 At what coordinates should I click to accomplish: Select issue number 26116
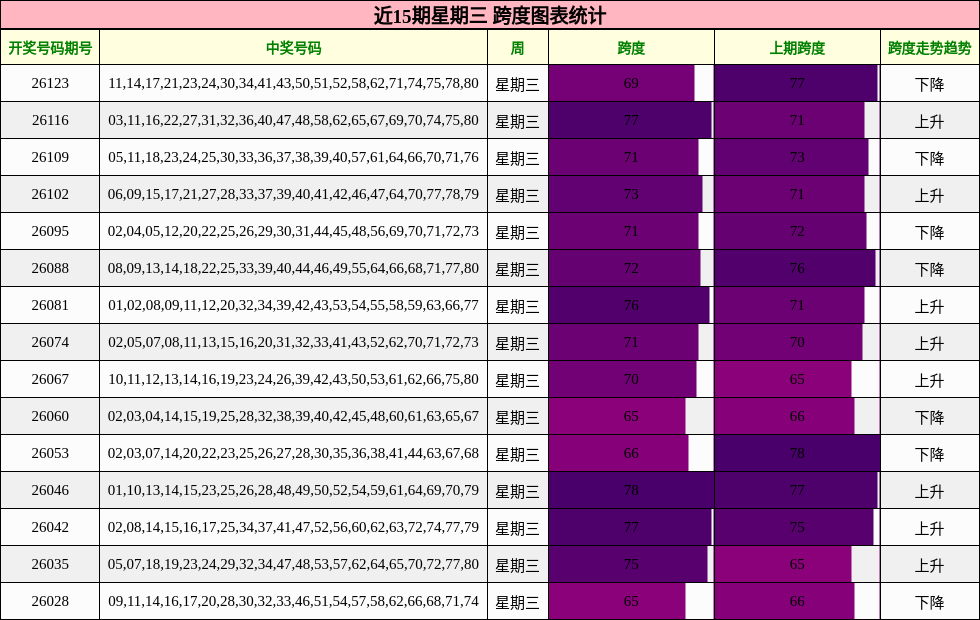[x=50, y=120]
